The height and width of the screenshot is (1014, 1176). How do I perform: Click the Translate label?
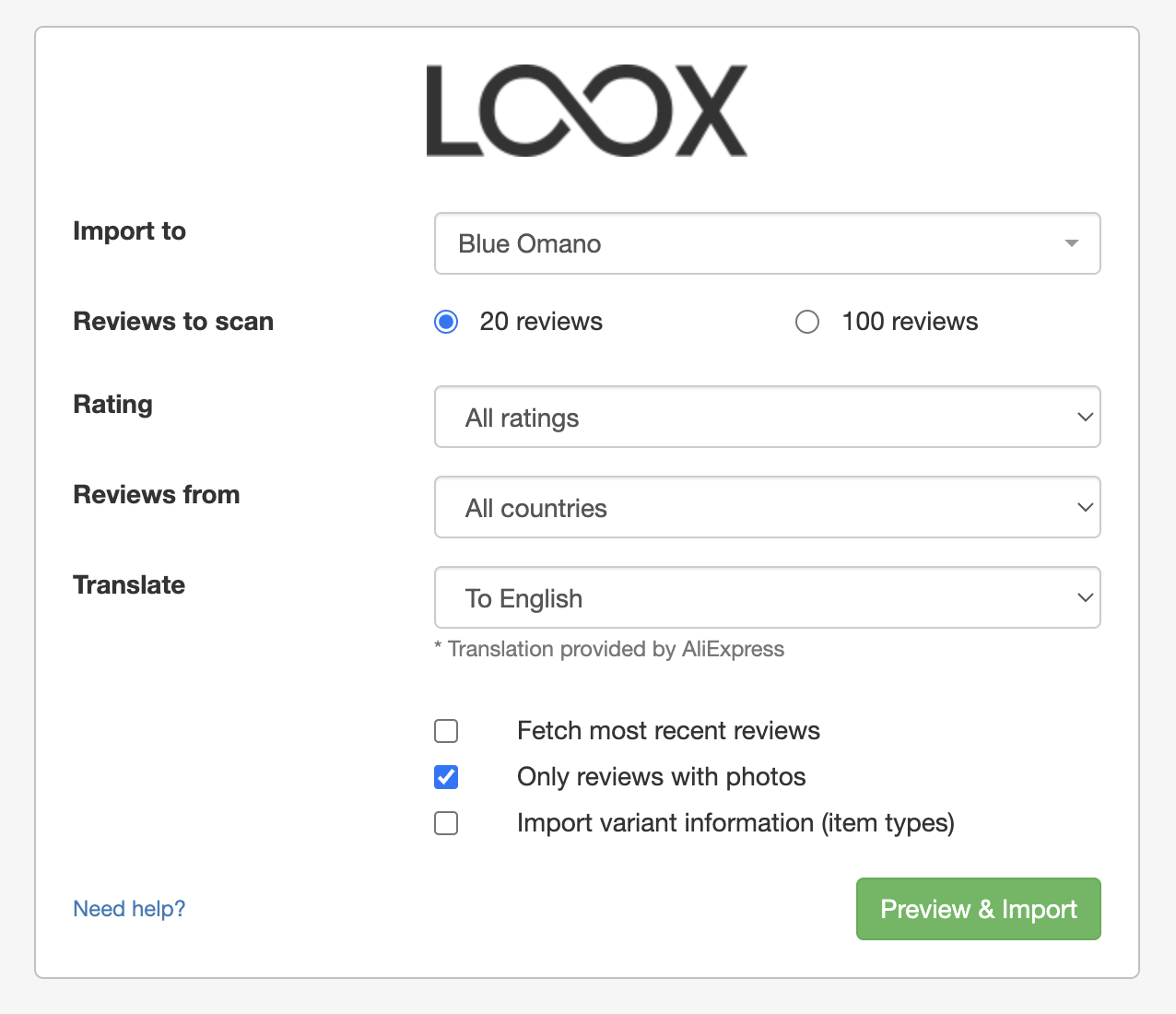(129, 585)
